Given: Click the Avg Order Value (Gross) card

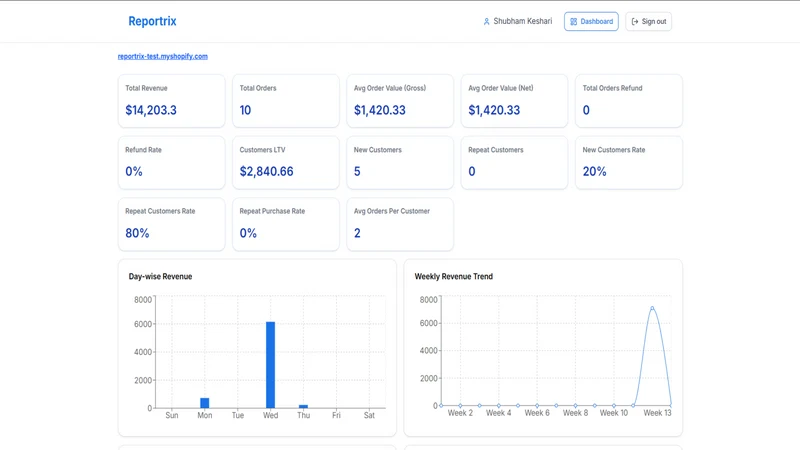Looking at the screenshot, I should pos(400,101).
